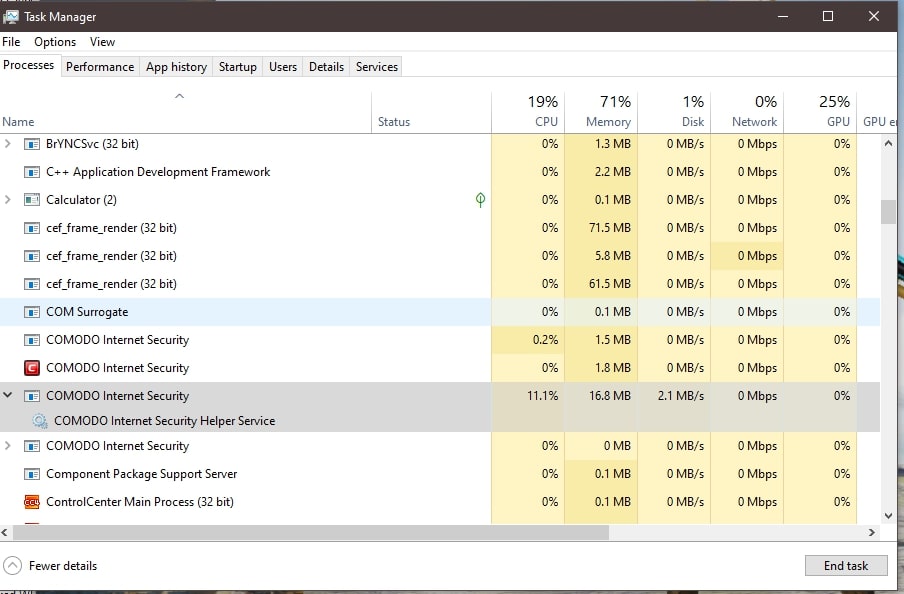
Task: Click the COM Surrogate process icon
Action: point(32,312)
